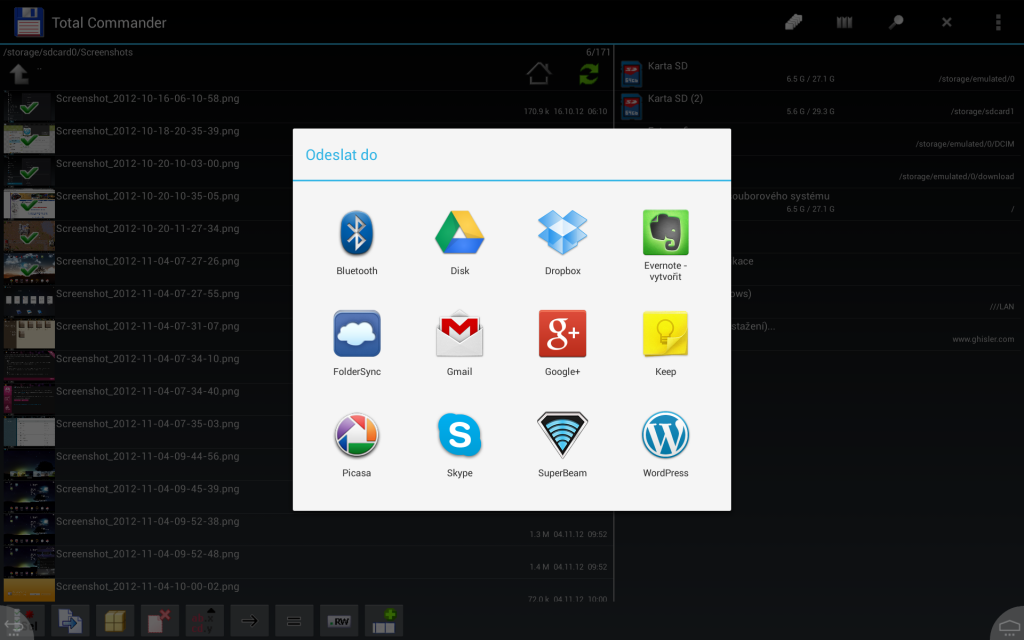This screenshot has width=1024, height=640.
Task: Send the files to FolderSync
Action: 357,344
